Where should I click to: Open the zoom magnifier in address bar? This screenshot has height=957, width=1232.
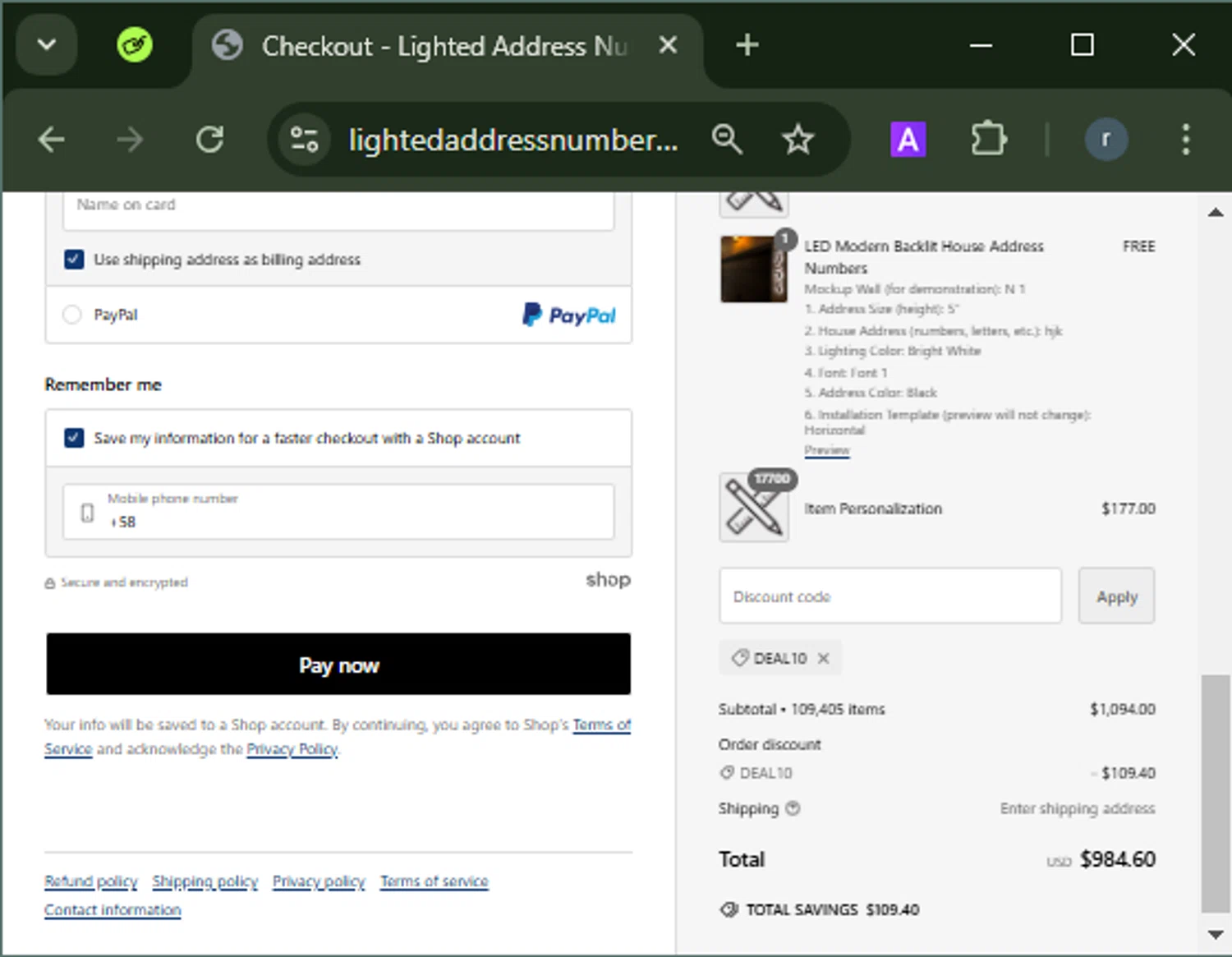(x=727, y=140)
